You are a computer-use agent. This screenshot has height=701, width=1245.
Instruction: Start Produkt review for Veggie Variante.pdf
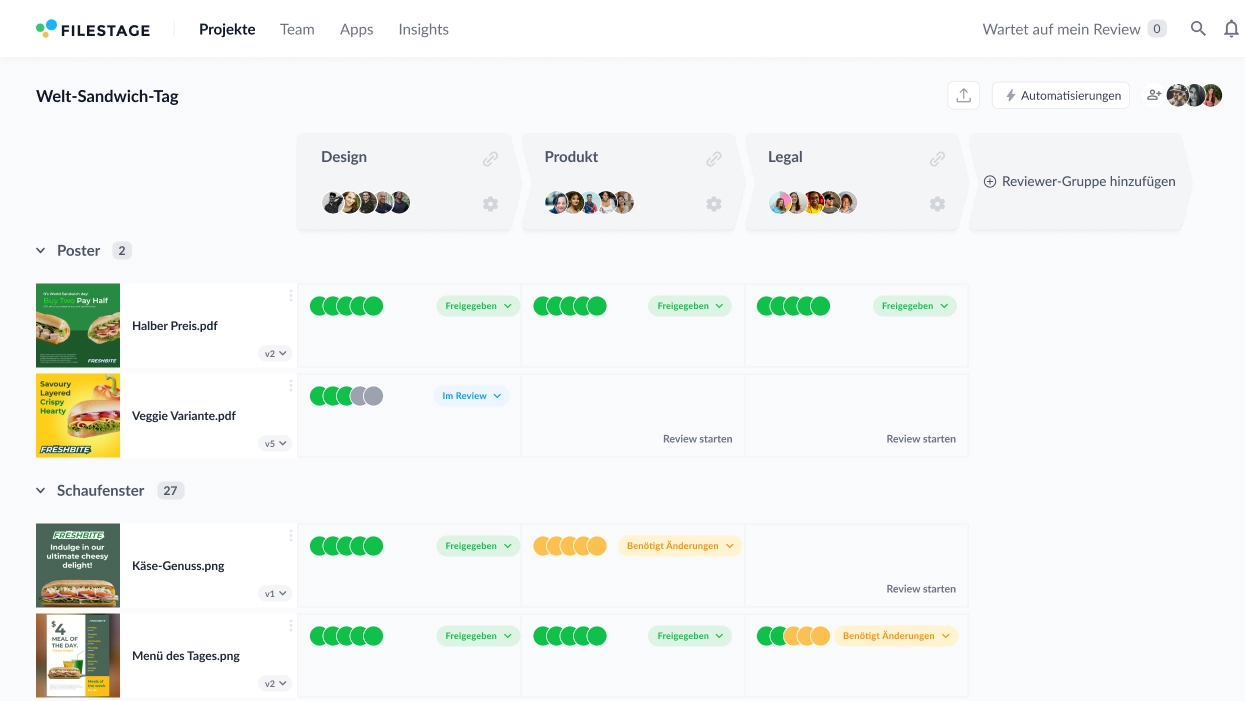click(697, 439)
